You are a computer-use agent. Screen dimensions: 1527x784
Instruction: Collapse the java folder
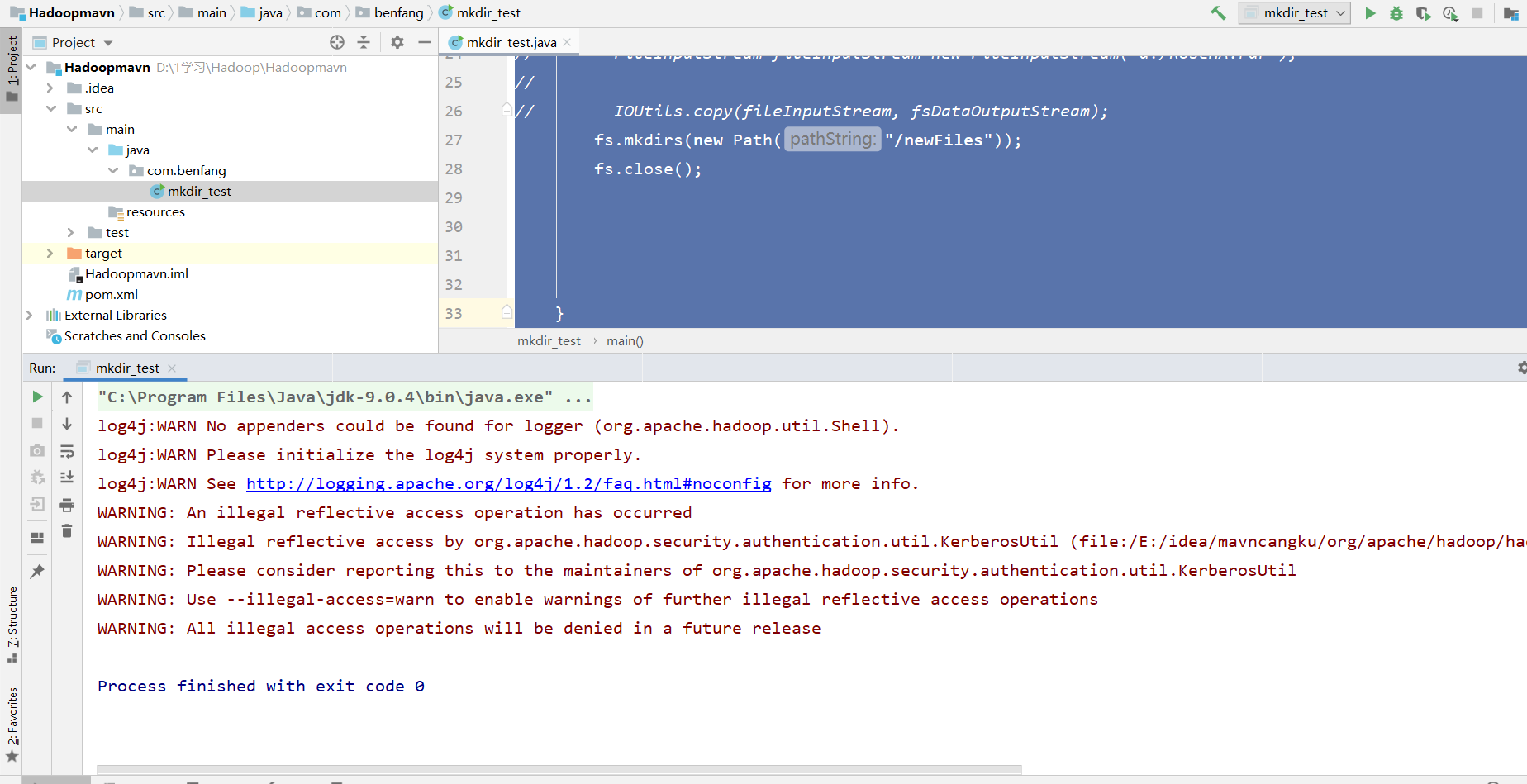[x=93, y=150]
